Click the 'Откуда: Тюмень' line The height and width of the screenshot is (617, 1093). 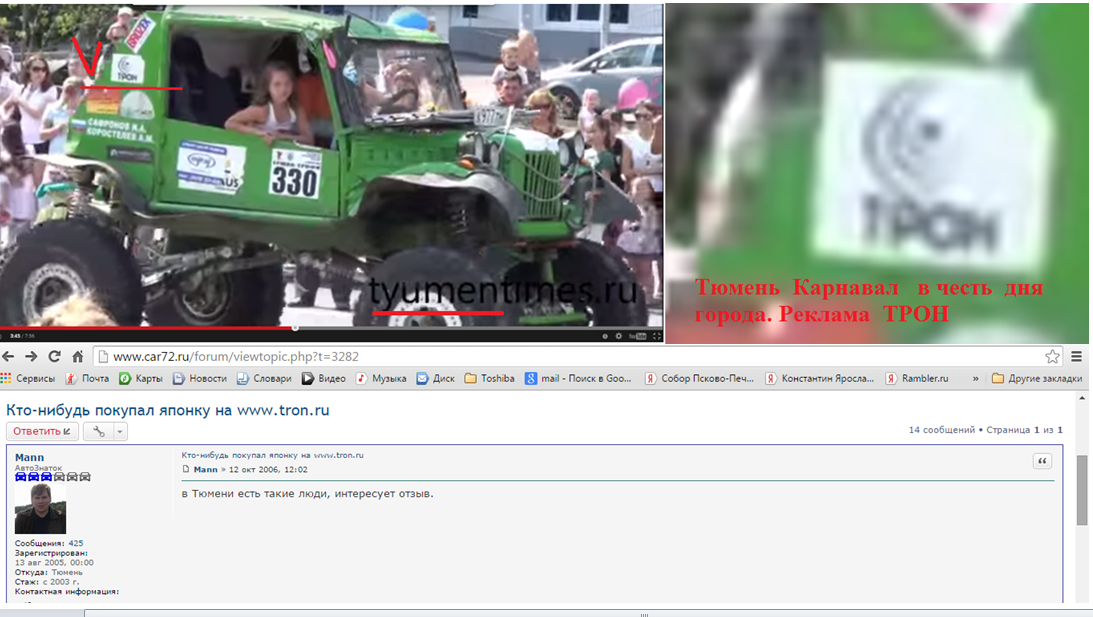[49, 572]
